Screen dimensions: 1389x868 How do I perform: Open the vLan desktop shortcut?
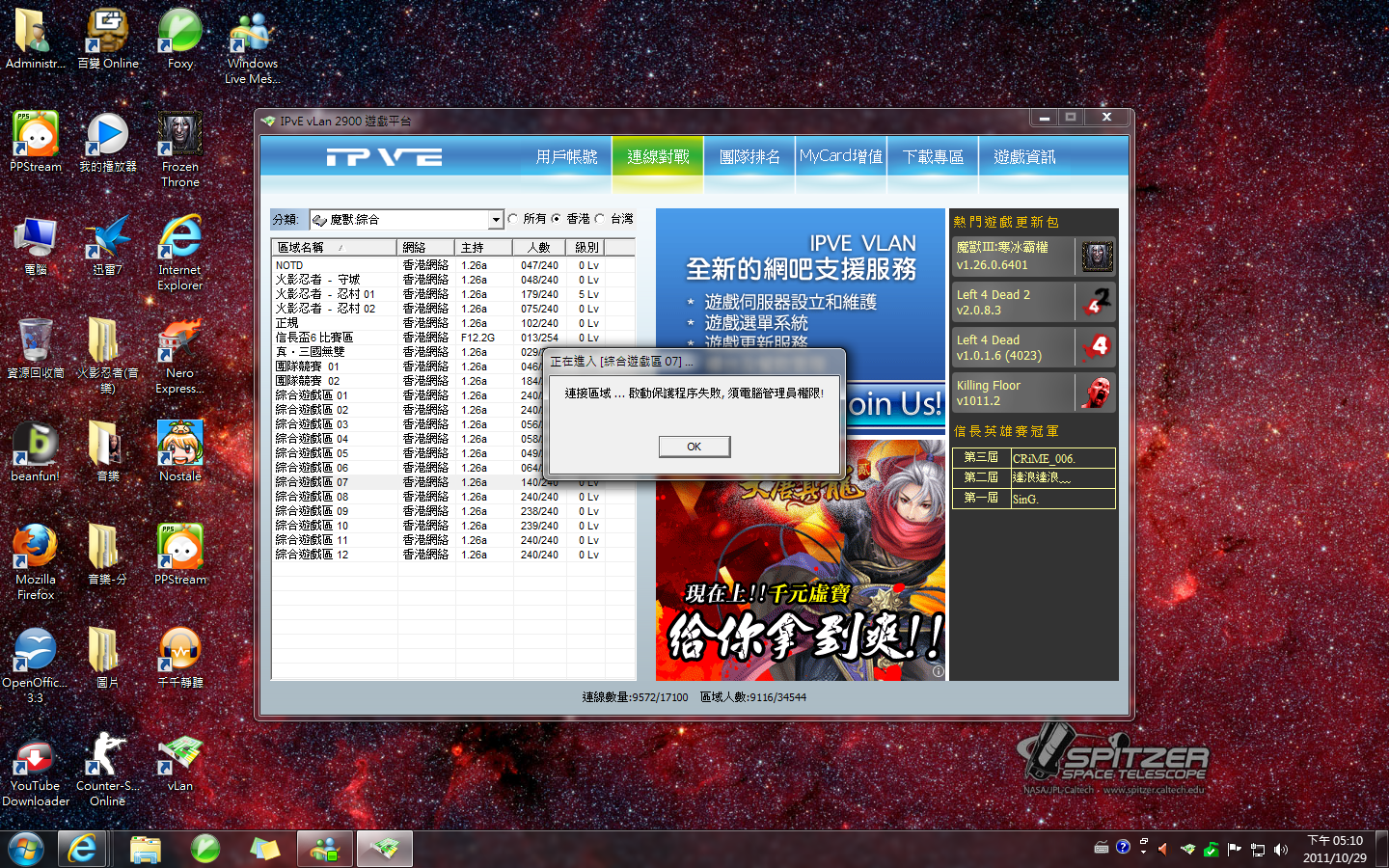pos(180,756)
